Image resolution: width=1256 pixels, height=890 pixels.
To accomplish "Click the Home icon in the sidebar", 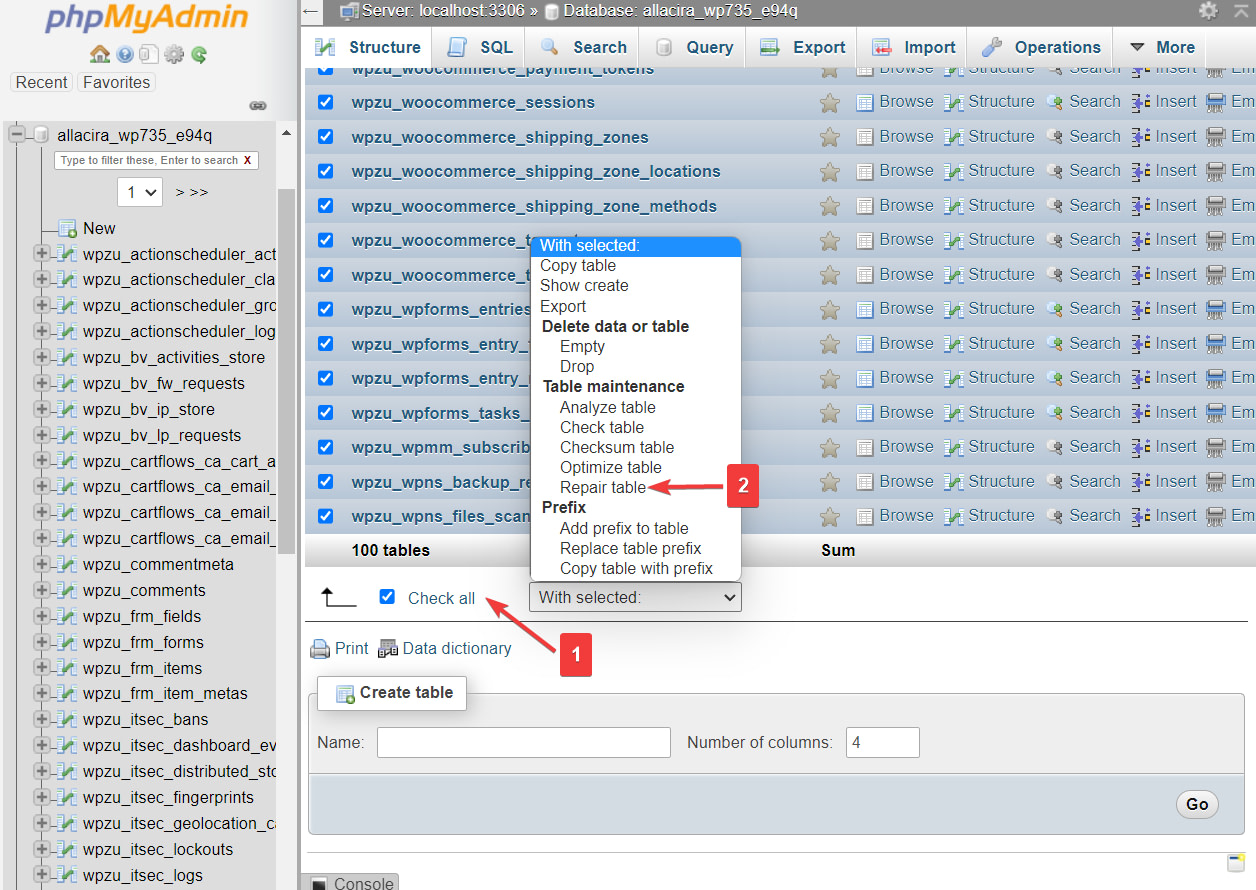I will (x=100, y=55).
